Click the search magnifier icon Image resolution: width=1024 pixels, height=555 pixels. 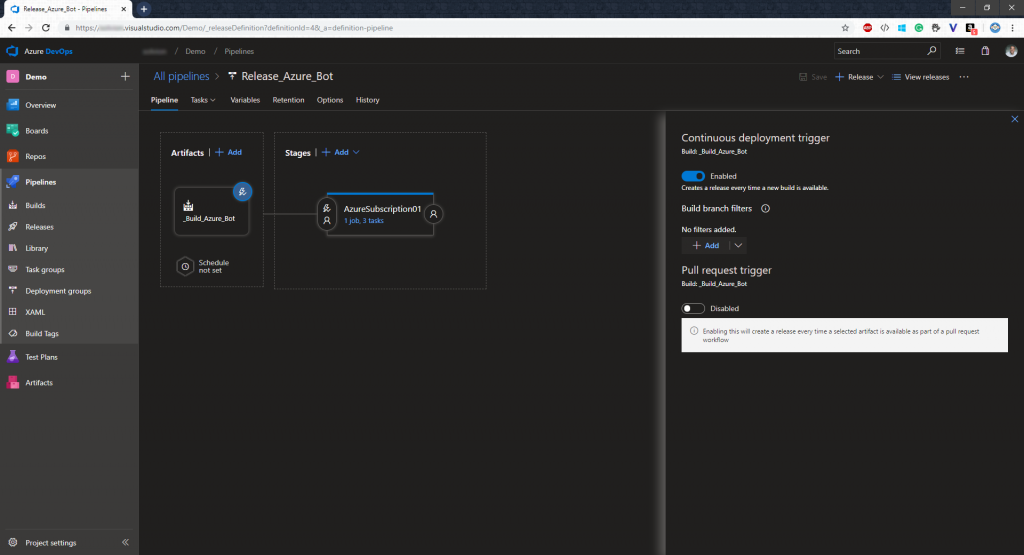[932, 51]
